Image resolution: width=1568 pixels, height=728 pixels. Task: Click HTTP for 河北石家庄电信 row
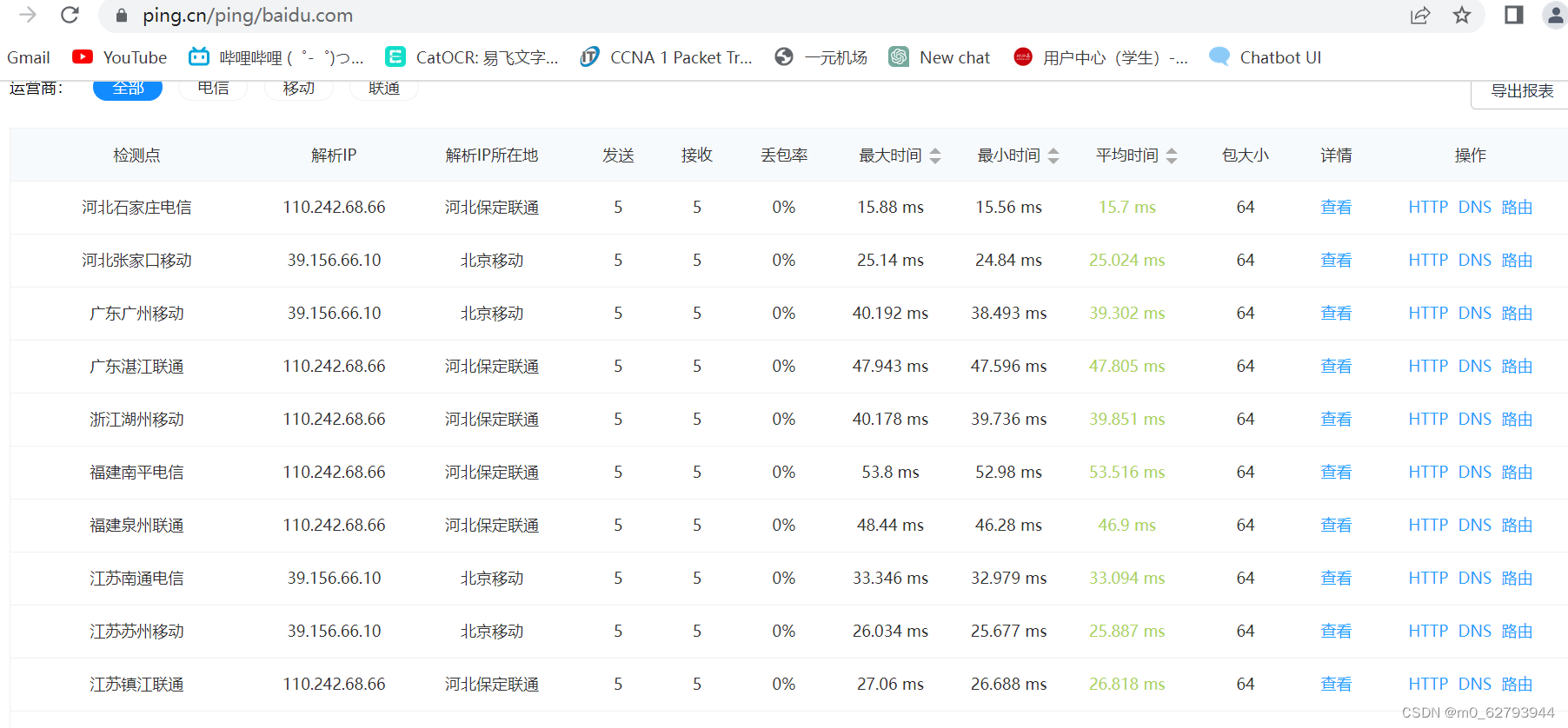click(1428, 208)
